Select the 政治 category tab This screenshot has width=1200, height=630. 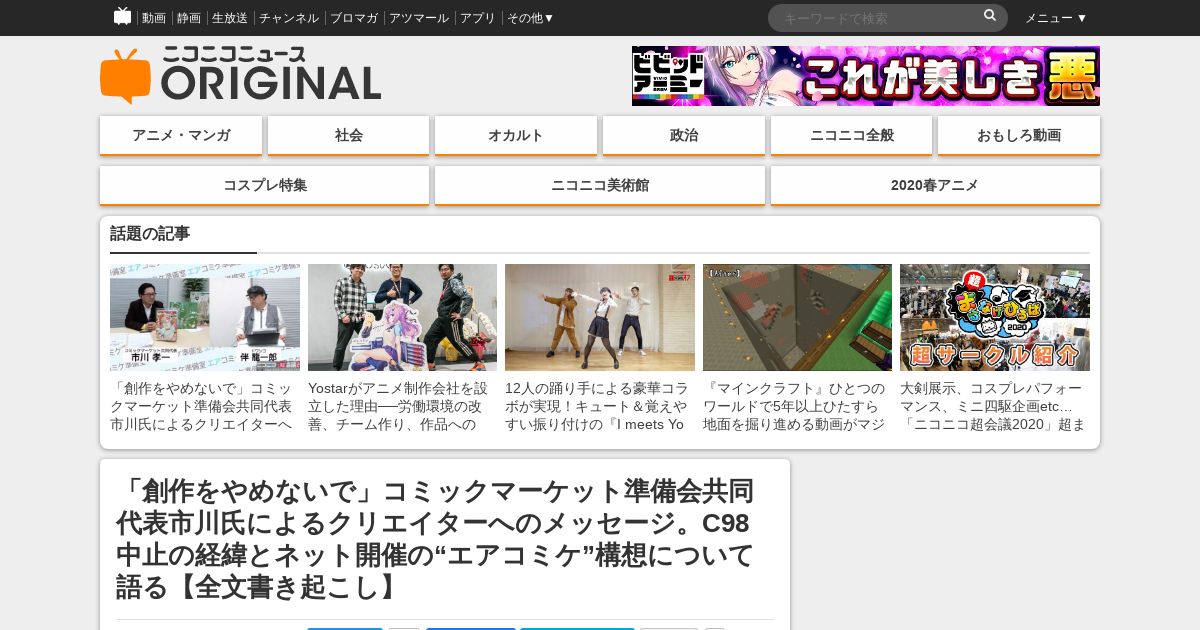coord(684,136)
